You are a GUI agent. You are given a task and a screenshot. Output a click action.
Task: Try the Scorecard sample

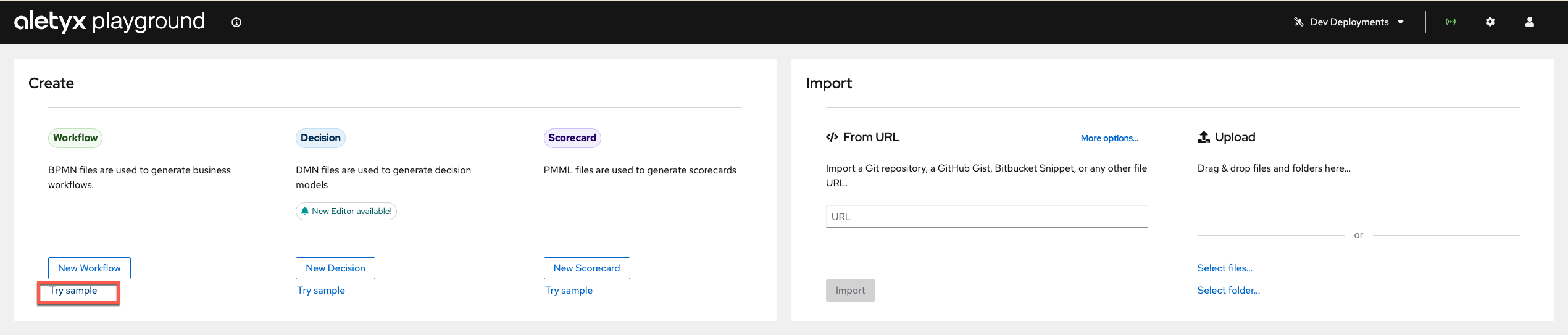point(569,291)
